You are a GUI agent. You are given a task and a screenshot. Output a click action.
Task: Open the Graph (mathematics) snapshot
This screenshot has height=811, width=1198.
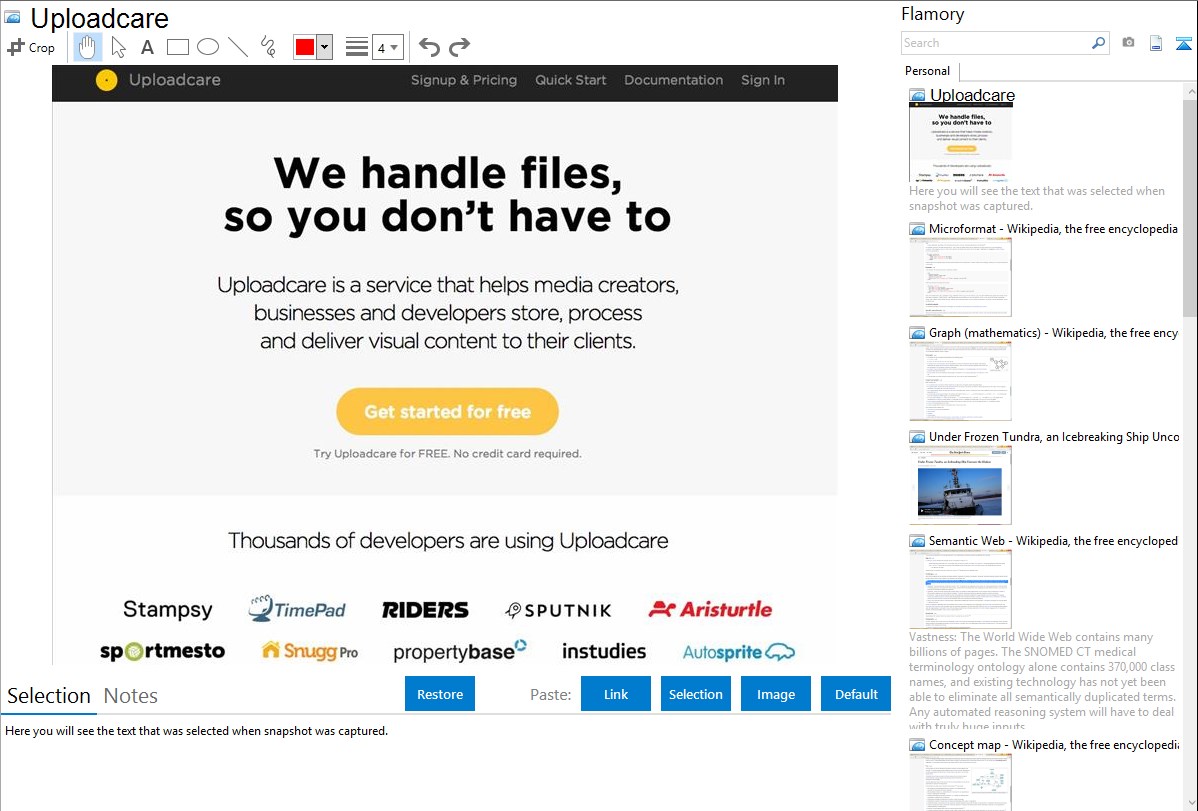[x=1053, y=333]
